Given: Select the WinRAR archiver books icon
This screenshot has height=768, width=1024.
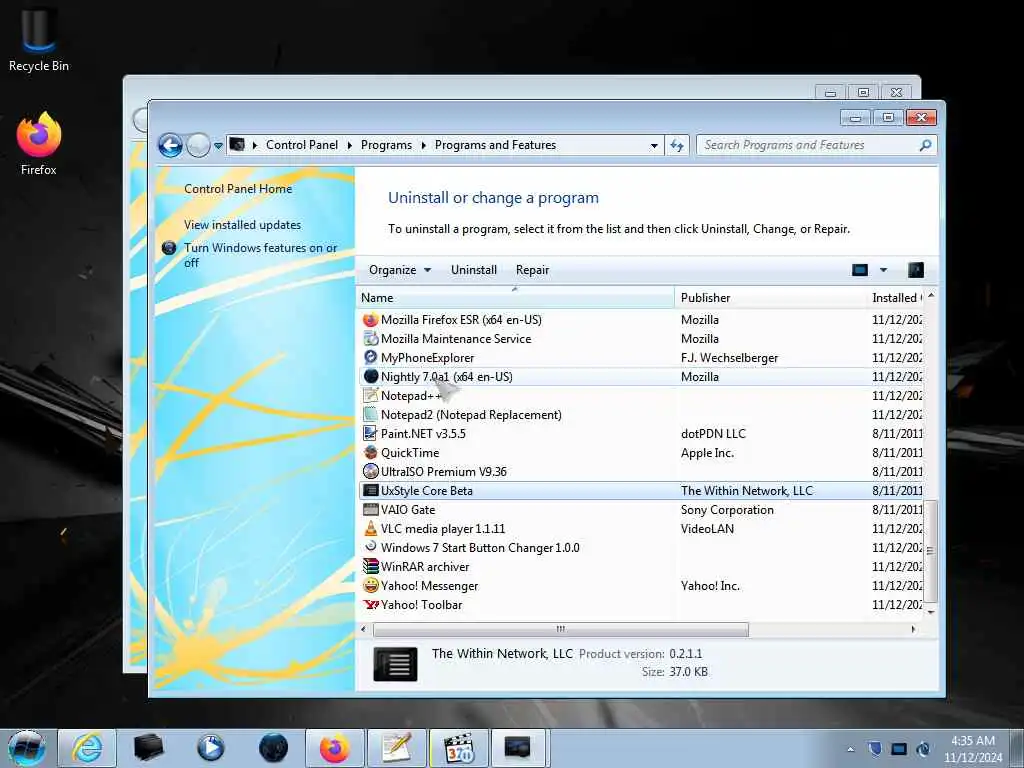Looking at the screenshot, I should click(370, 566).
